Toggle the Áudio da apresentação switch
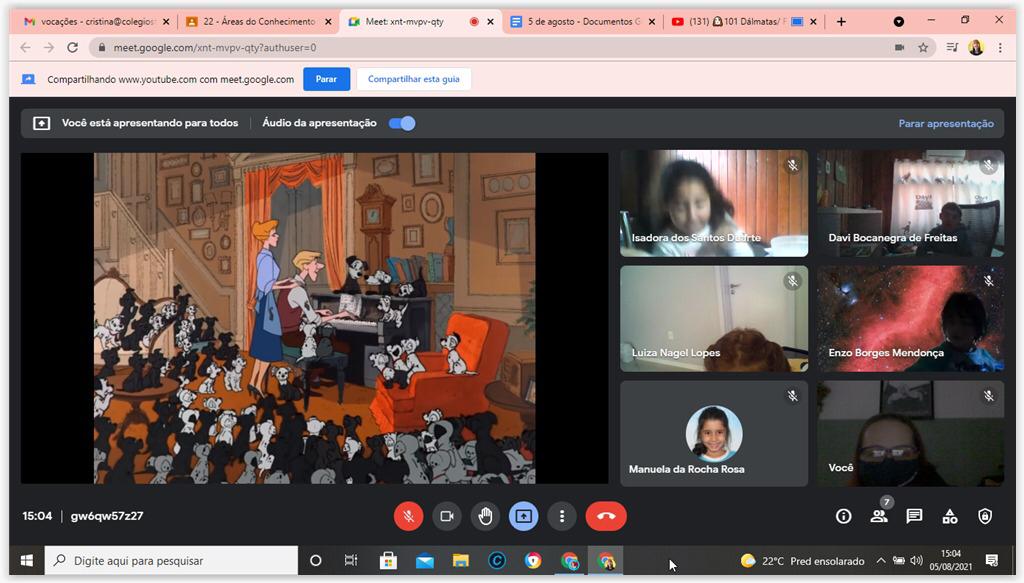The height and width of the screenshot is (583, 1024). pos(402,123)
